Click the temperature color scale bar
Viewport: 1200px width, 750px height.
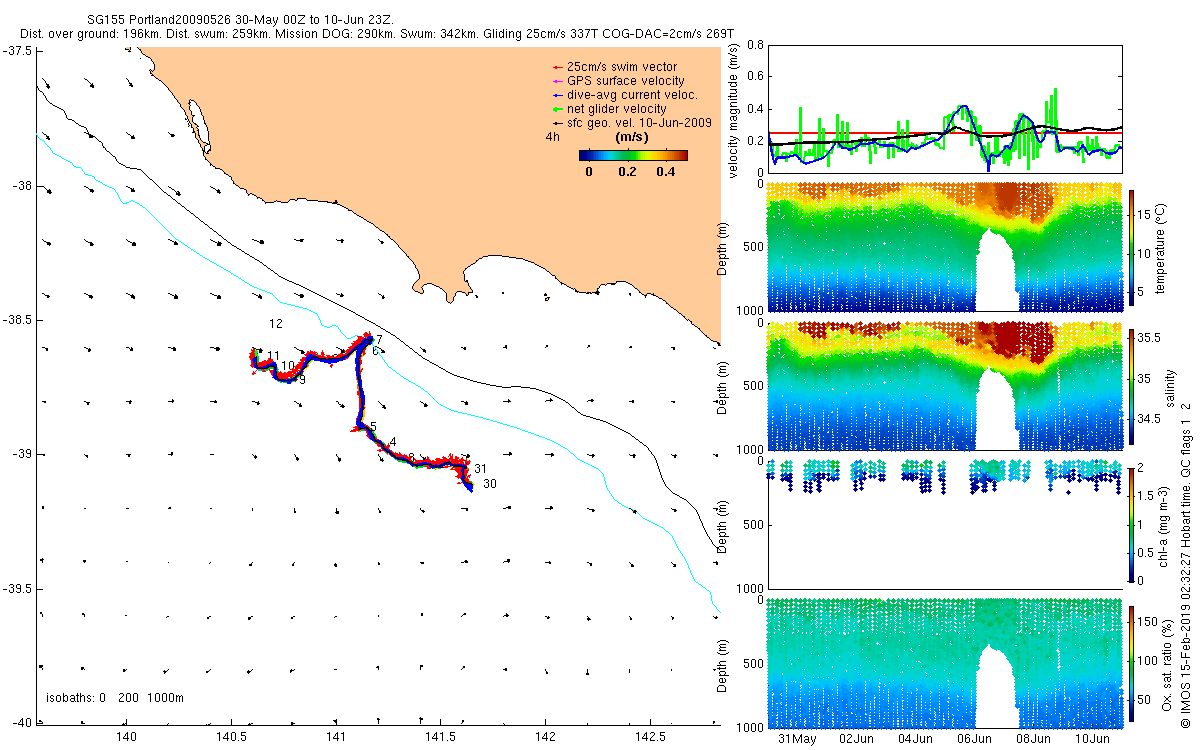click(1132, 246)
